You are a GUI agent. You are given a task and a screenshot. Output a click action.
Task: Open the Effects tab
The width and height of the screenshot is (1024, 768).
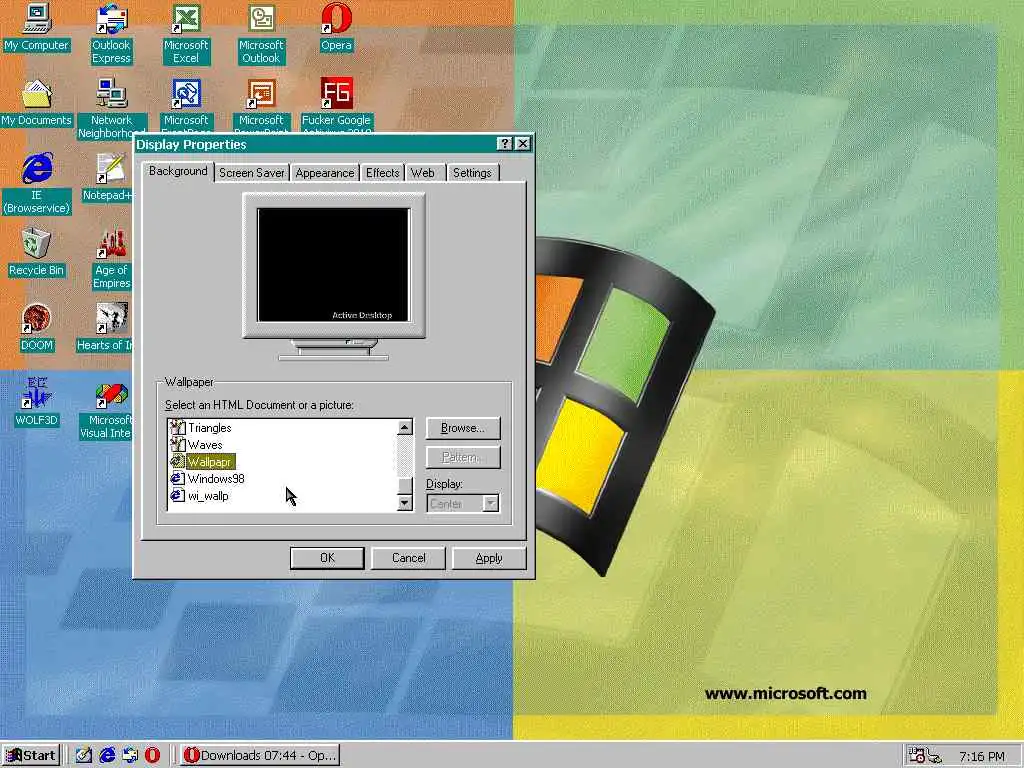(x=383, y=173)
